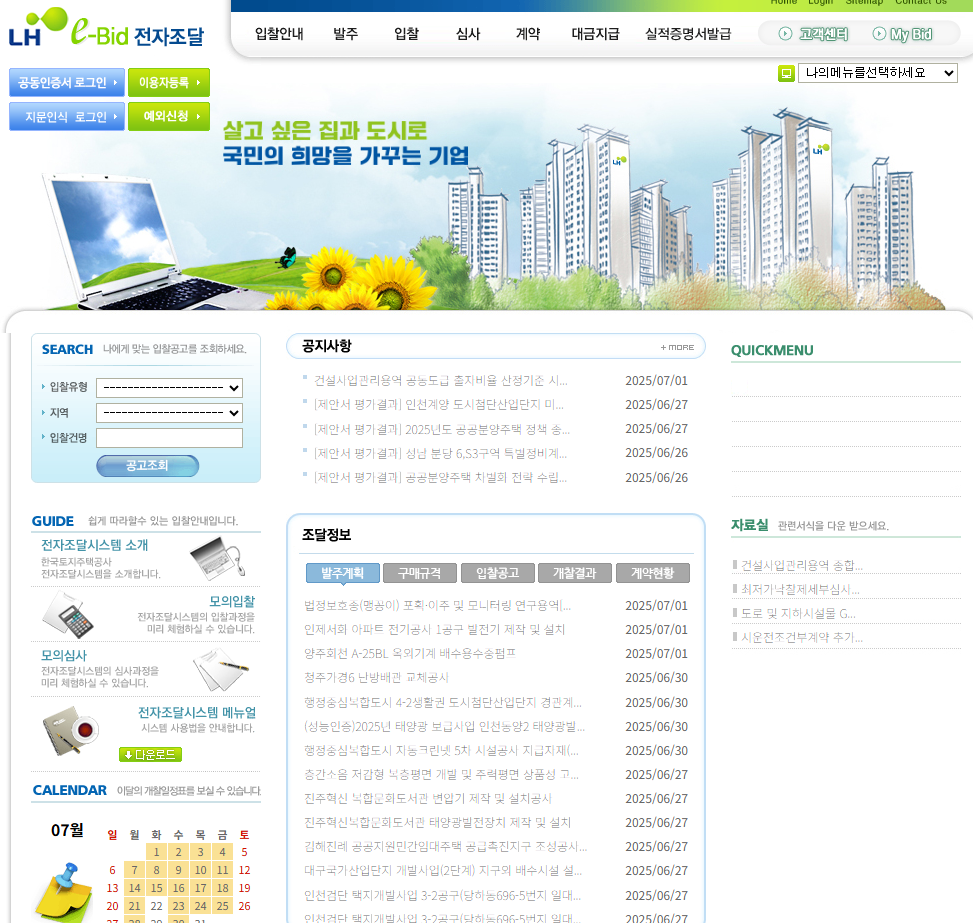Click 이용자등록 button
This screenshot has height=923, width=973.
169,83
